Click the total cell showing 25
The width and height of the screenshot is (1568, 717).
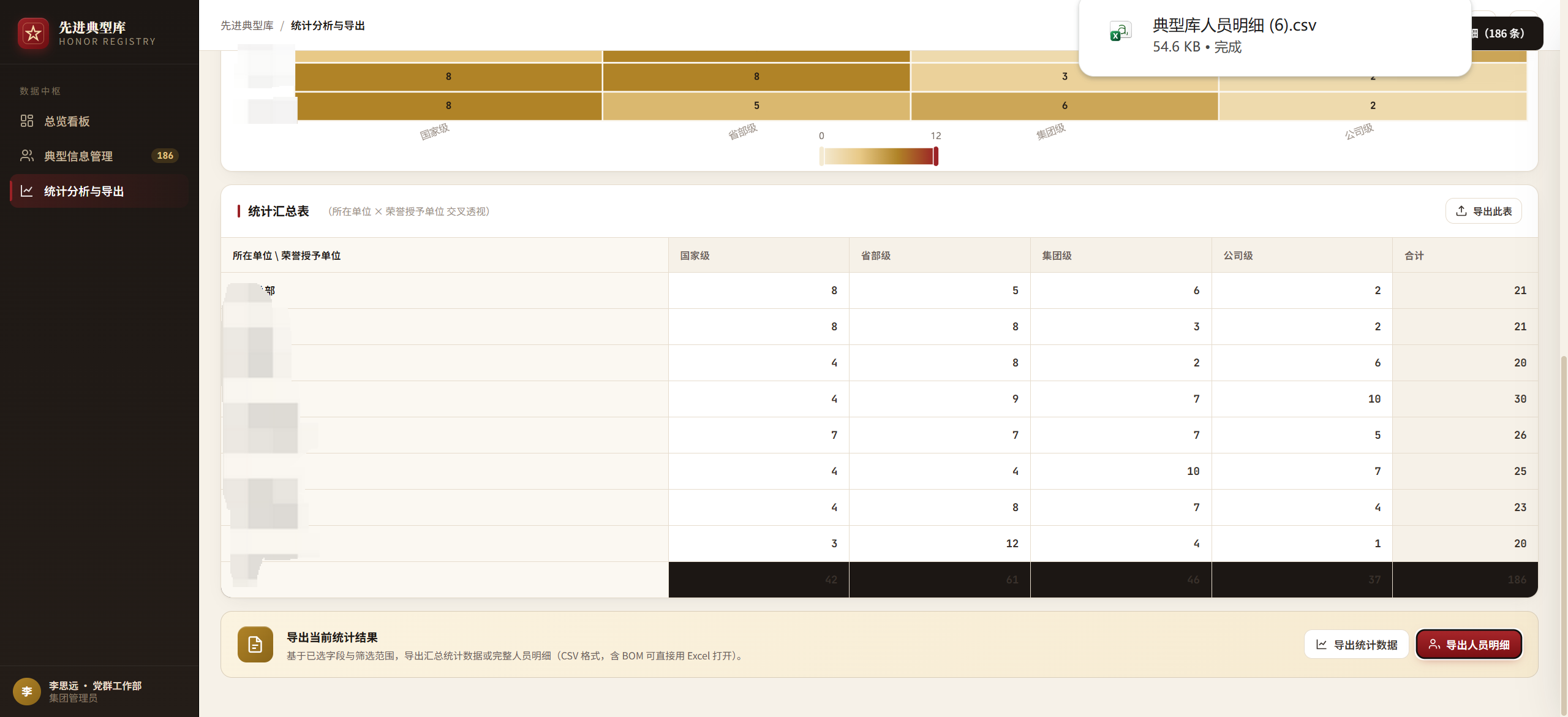(x=1465, y=471)
